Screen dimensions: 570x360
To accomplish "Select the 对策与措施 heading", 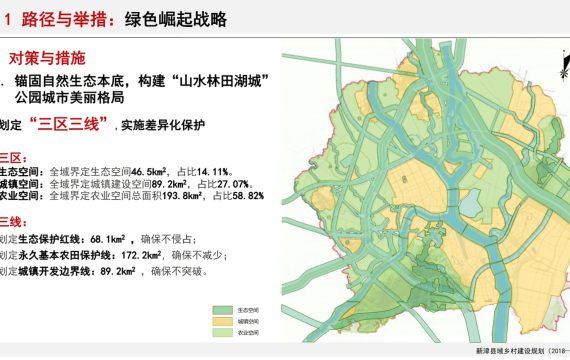I will [x=47, y=58].
